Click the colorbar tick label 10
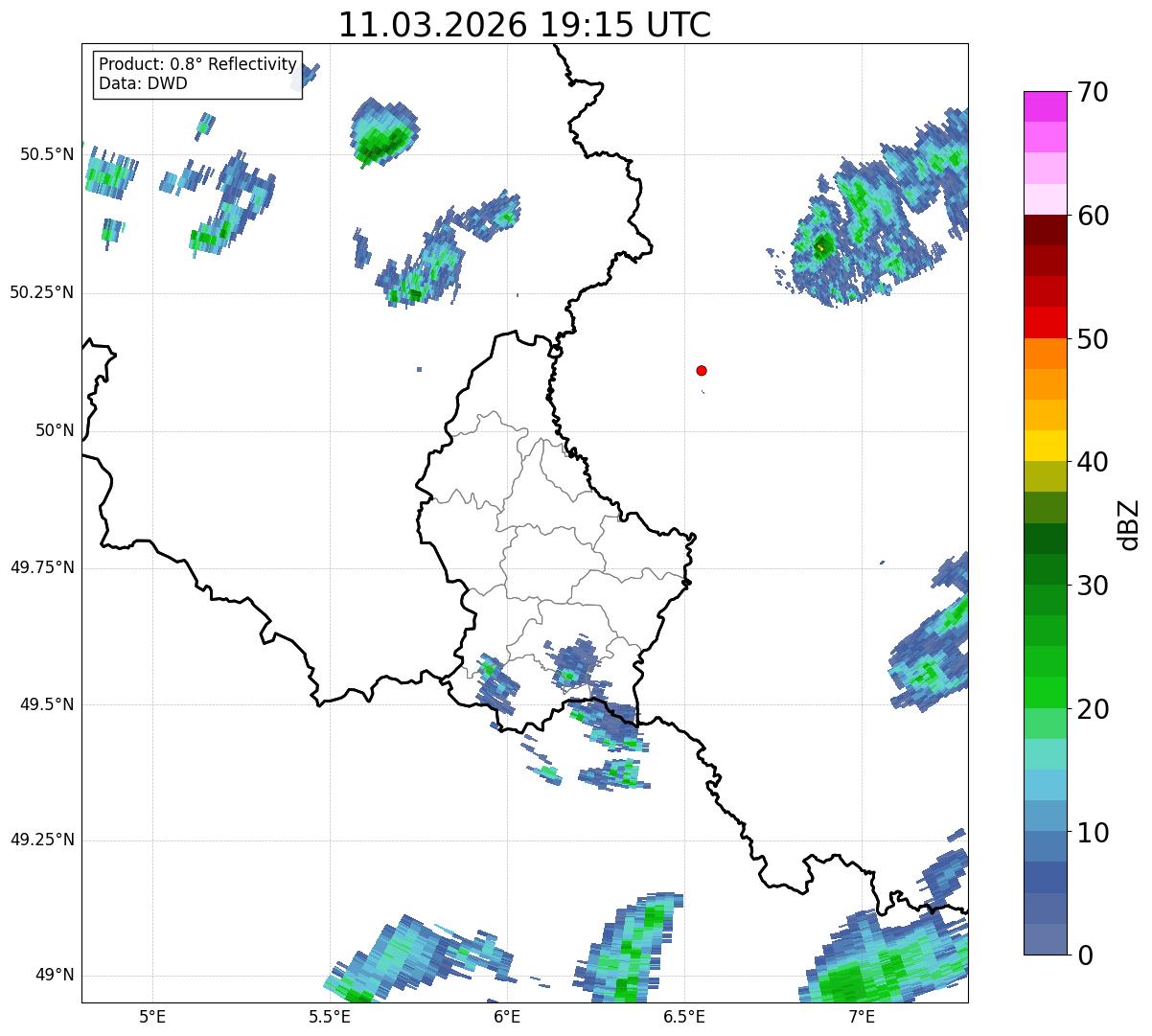1152x1036 pixels. coord(1092,832)
